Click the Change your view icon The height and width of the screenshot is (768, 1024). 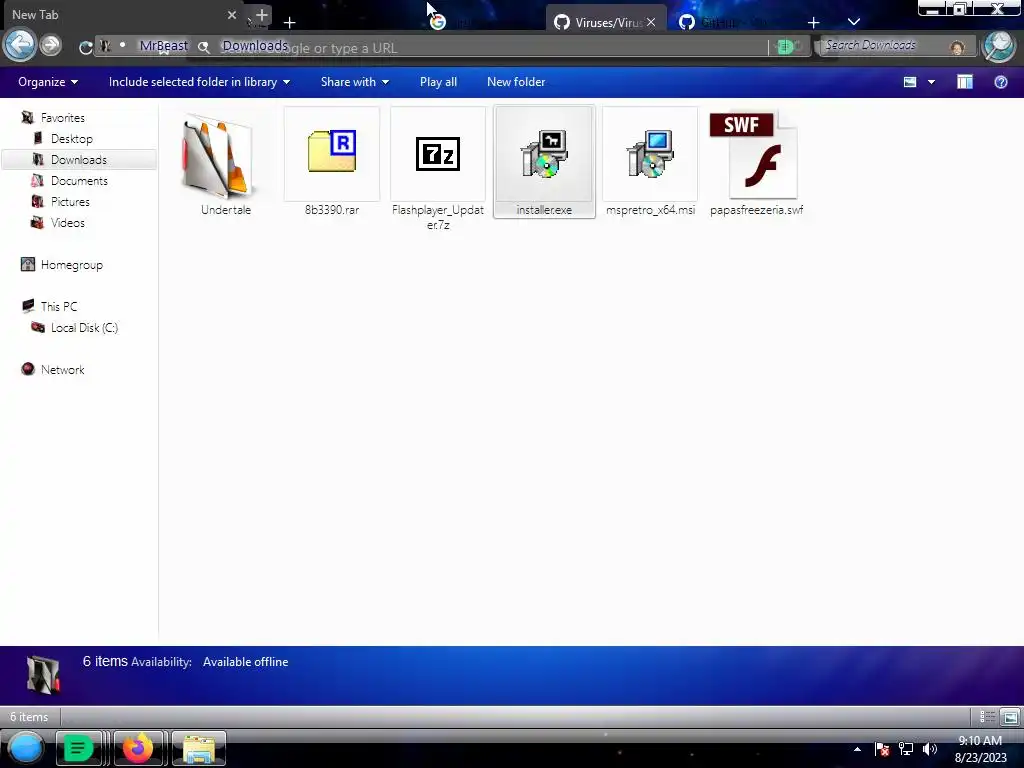click(x=910, y=82)
